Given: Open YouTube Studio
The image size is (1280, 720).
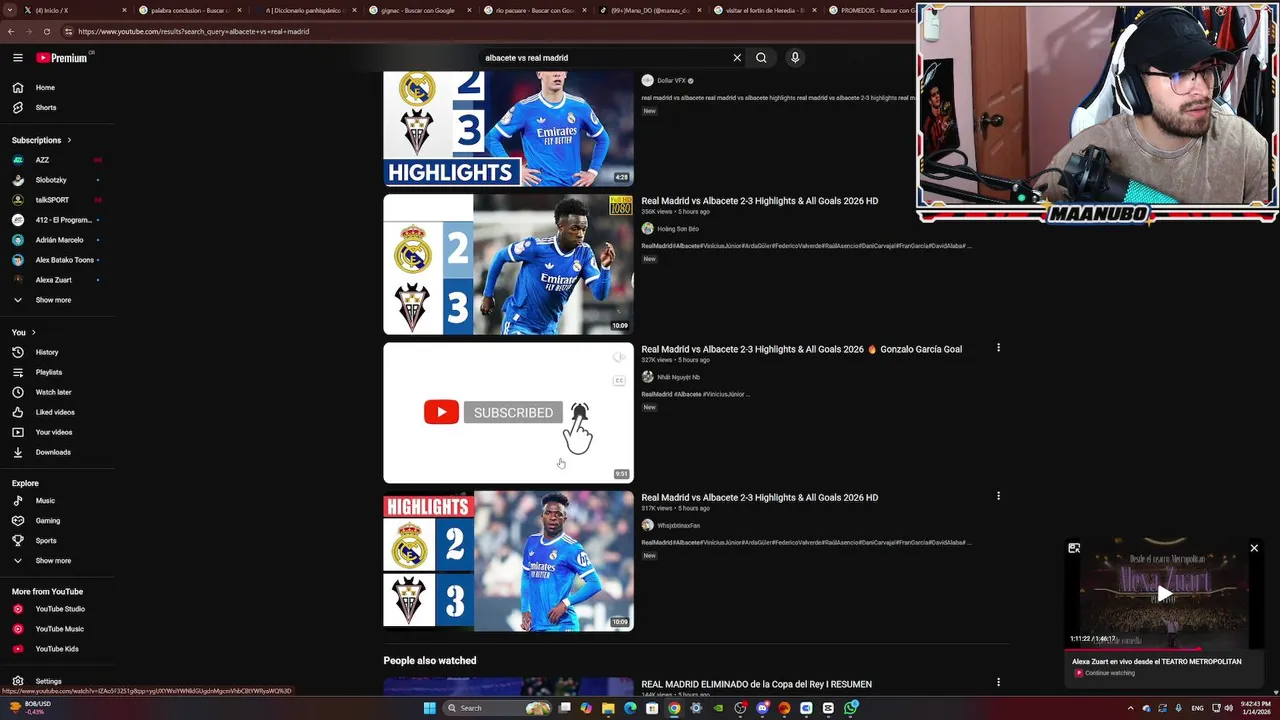Looking at the screenshot, I should 57,609.
